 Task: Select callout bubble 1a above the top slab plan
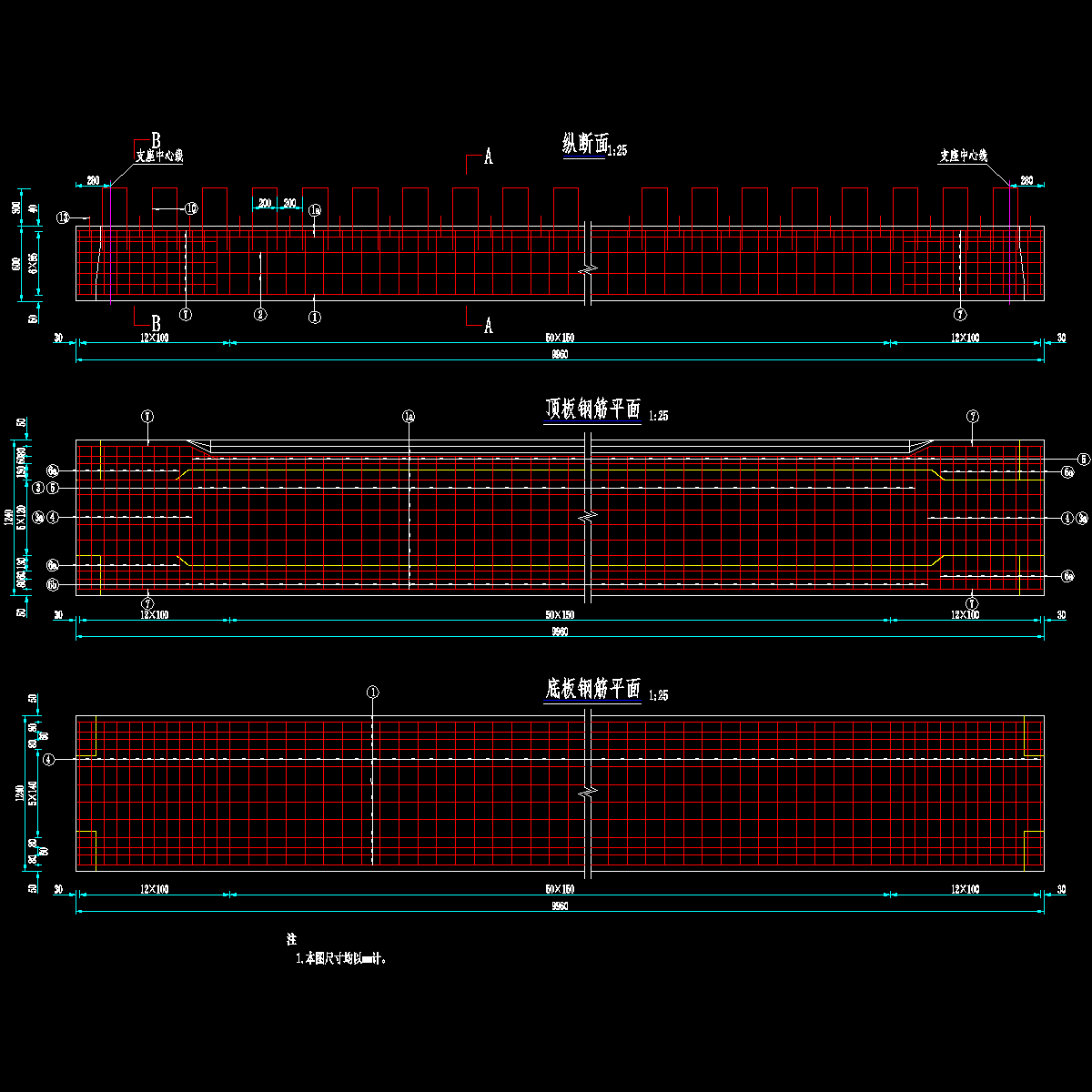[409, 417]
